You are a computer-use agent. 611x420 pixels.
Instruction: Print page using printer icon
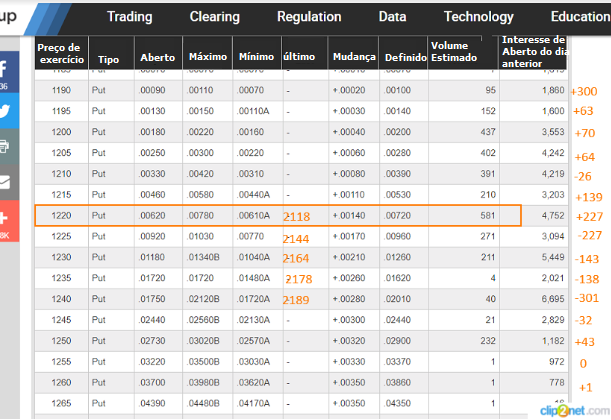pos(5,146)
